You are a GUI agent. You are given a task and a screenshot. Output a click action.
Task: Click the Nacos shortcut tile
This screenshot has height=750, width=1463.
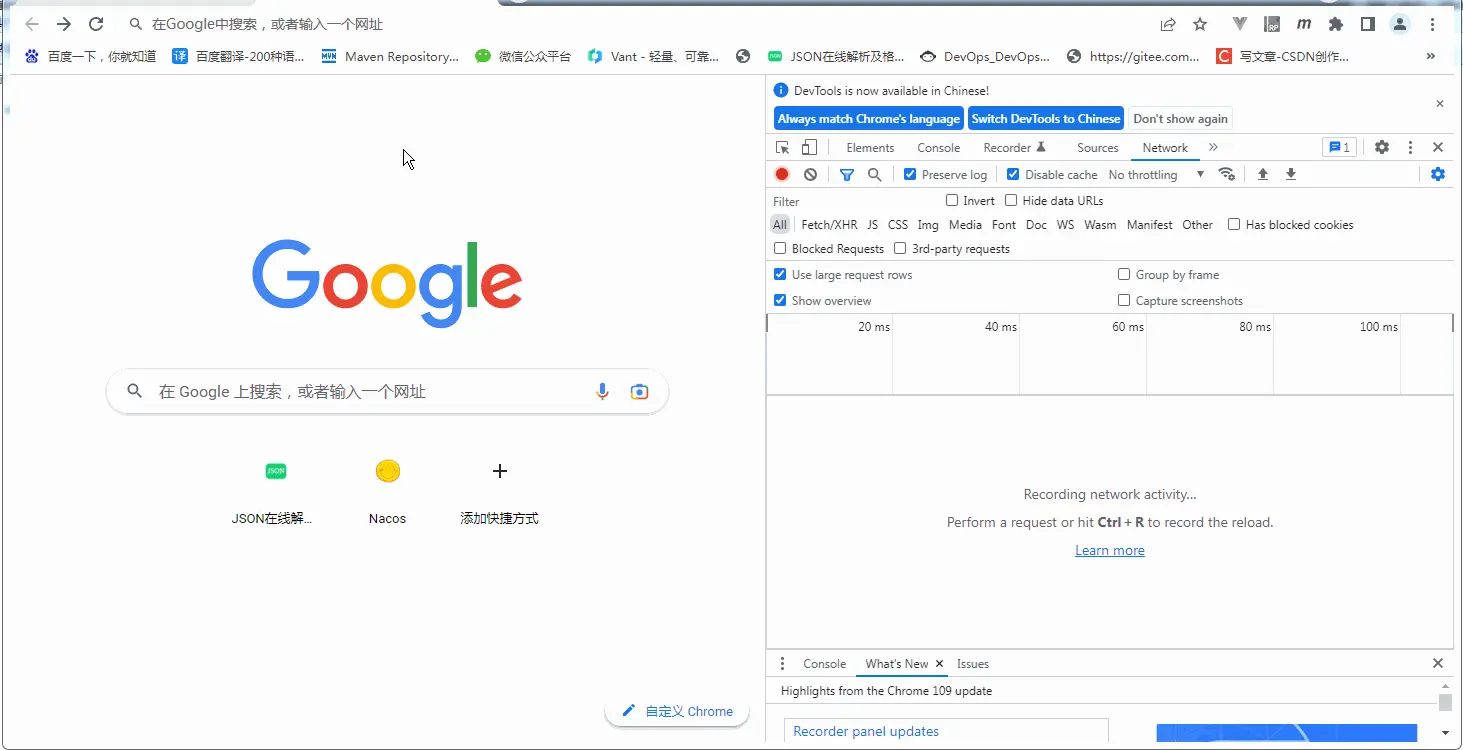tap(387, 491)
